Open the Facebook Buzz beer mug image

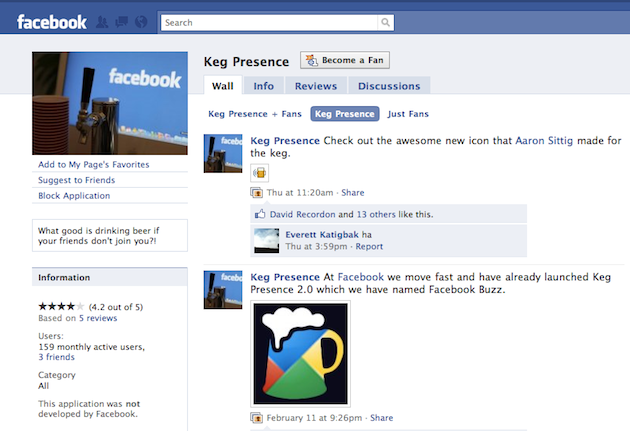pos(301,354)
